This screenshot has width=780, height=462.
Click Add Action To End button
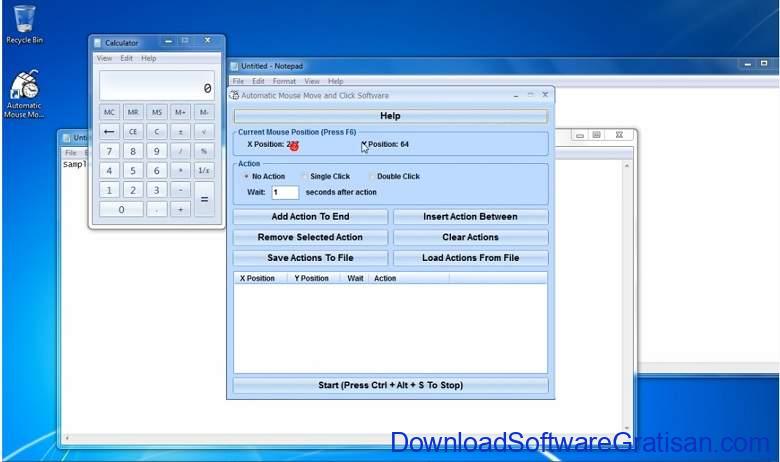(310, 217)
